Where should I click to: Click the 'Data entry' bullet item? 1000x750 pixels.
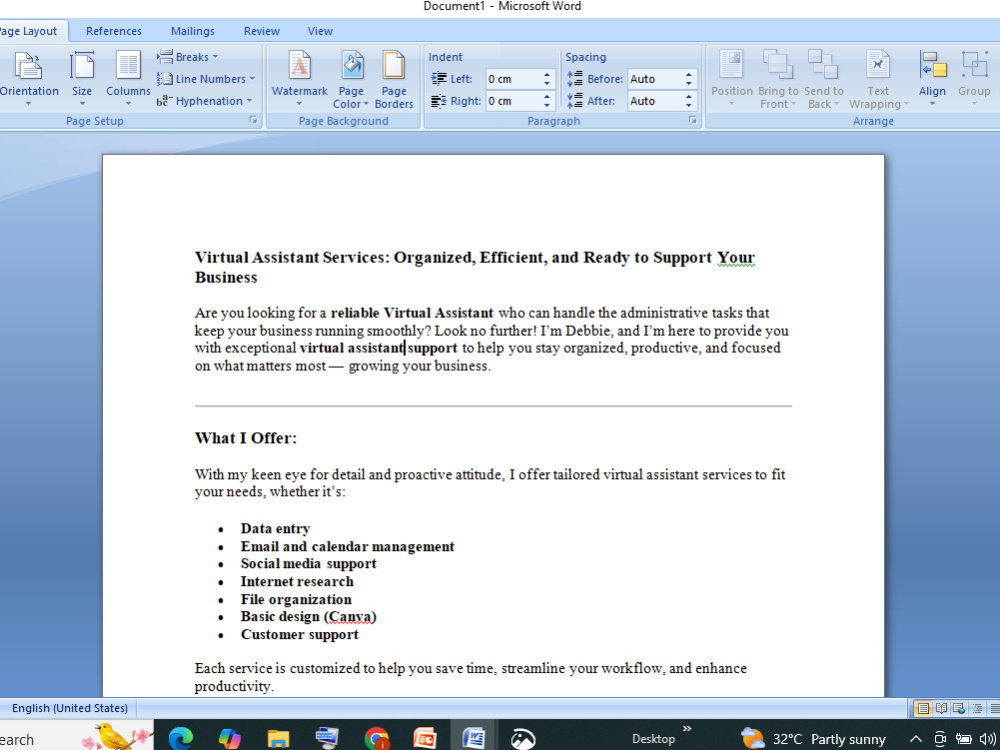[276, 528]
